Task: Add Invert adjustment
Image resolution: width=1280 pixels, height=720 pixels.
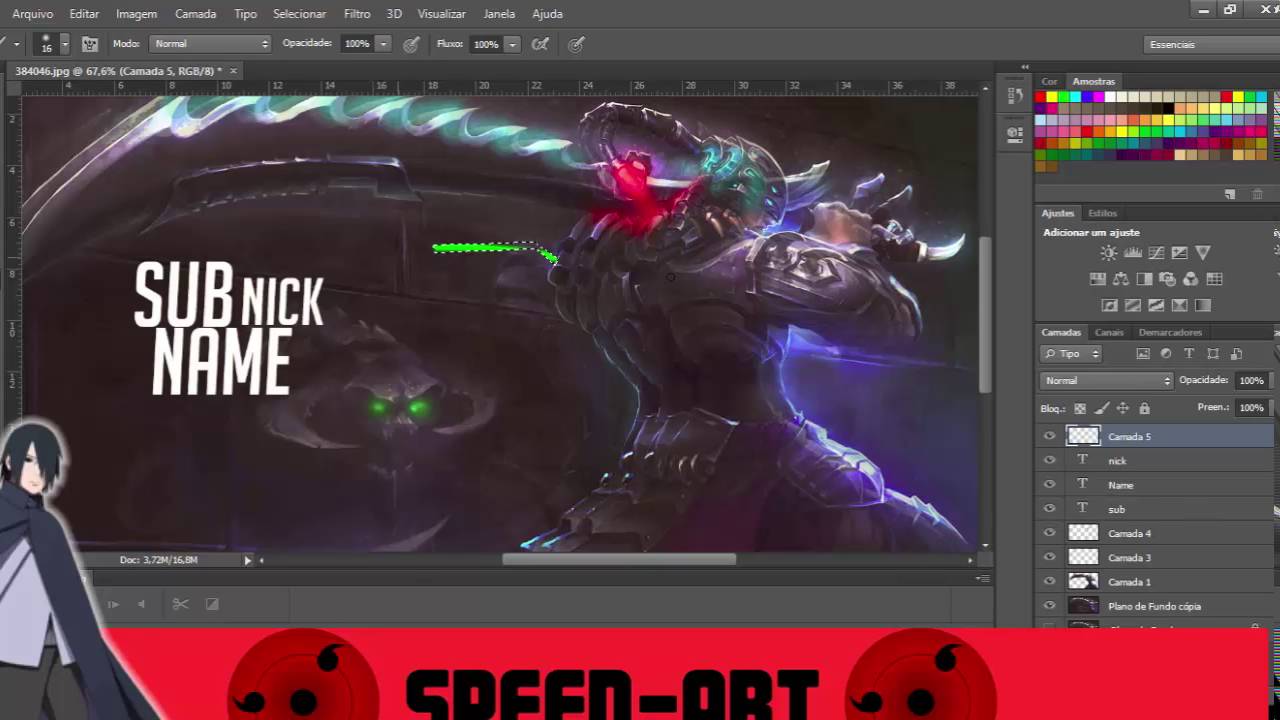Action: pos(1109,305)
